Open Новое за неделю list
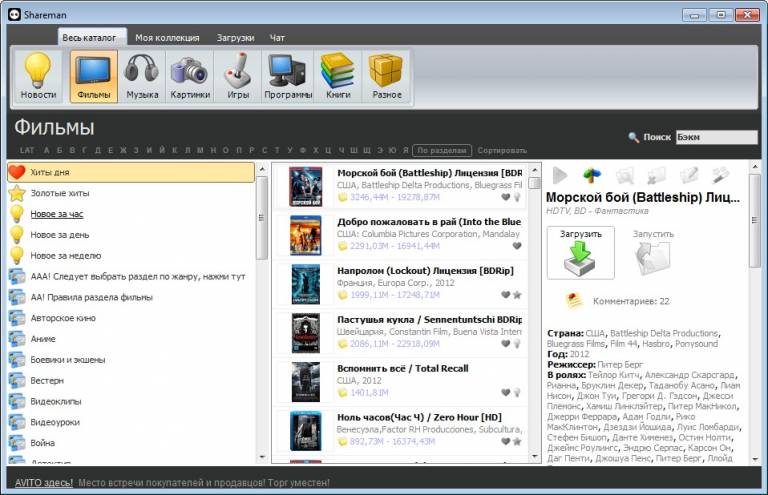Screen dimensions: 768x495 coord(131,256)
